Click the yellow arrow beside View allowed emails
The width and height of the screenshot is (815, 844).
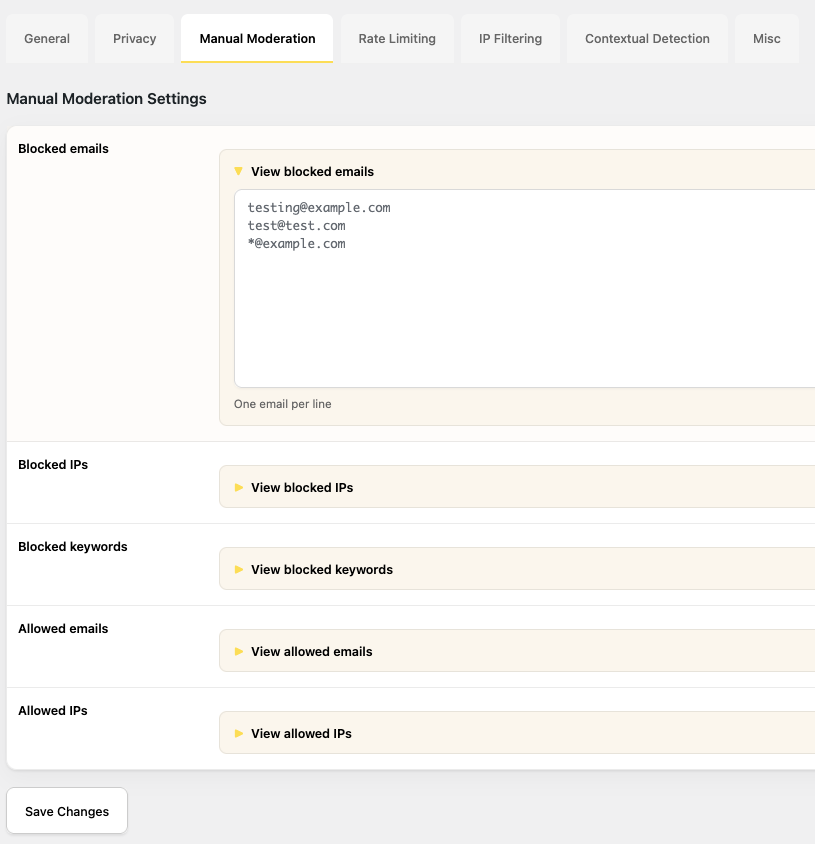coord(239,652)
